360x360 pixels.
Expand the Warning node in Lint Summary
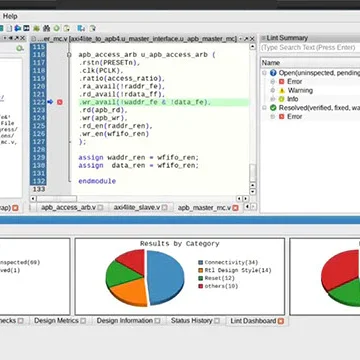pos(272,90)
